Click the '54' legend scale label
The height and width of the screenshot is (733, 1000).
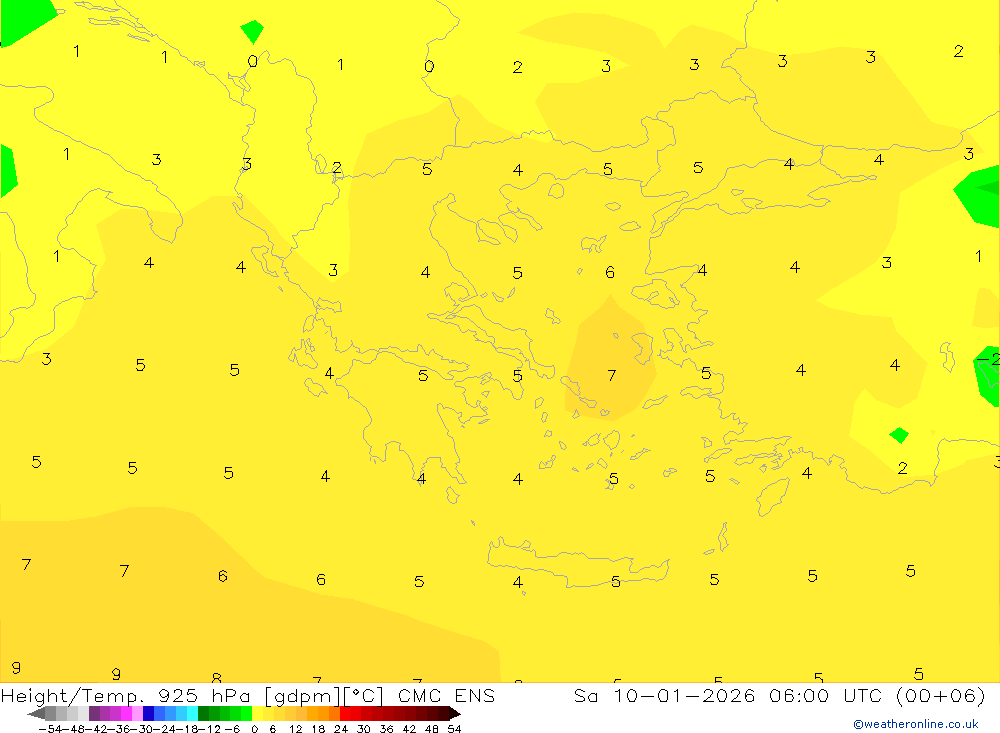454,729
